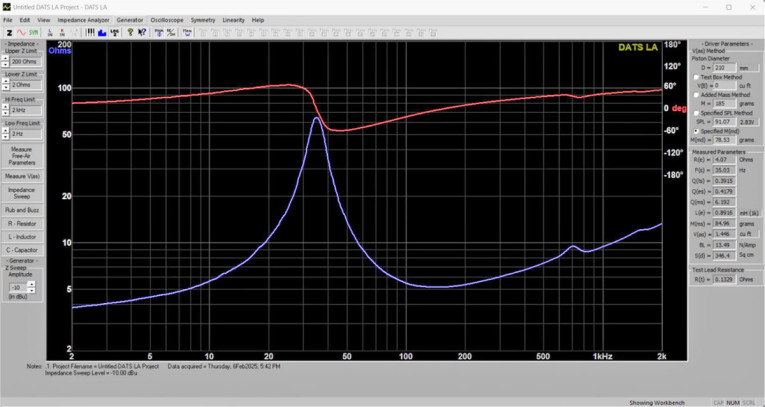
Task: Select the red sine wave generator icon
Action: coord(21,32)
